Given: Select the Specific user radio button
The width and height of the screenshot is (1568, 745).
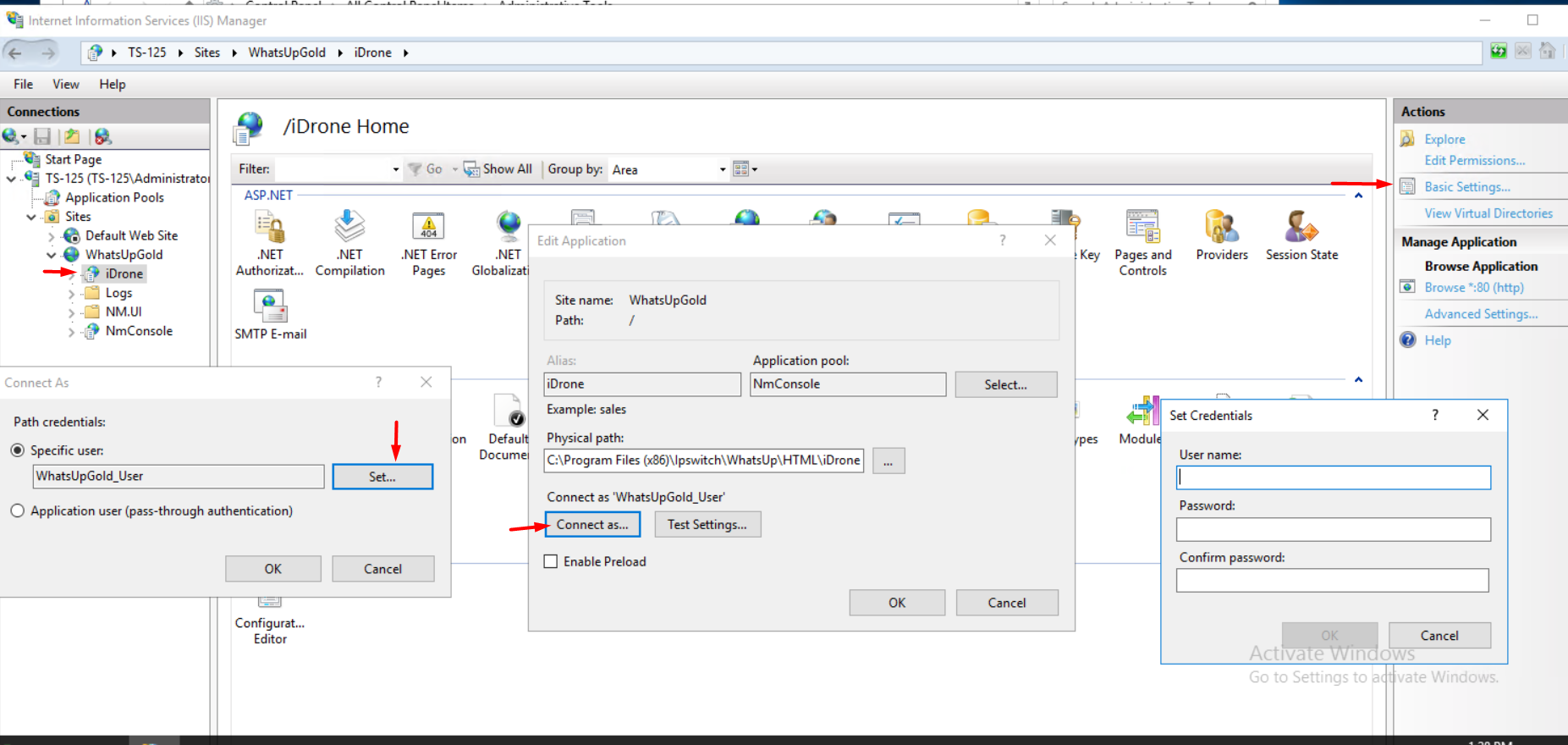Looking at the screenshot, I should tap(17, 450).
